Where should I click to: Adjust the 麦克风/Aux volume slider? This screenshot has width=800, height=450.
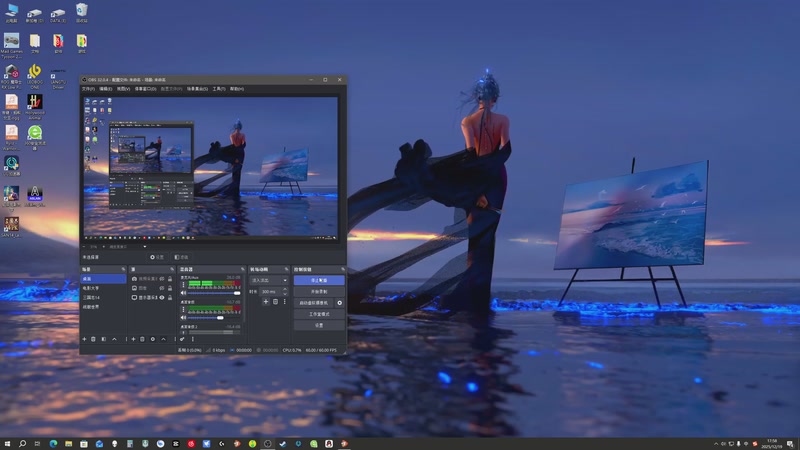(x=214, y=293)
